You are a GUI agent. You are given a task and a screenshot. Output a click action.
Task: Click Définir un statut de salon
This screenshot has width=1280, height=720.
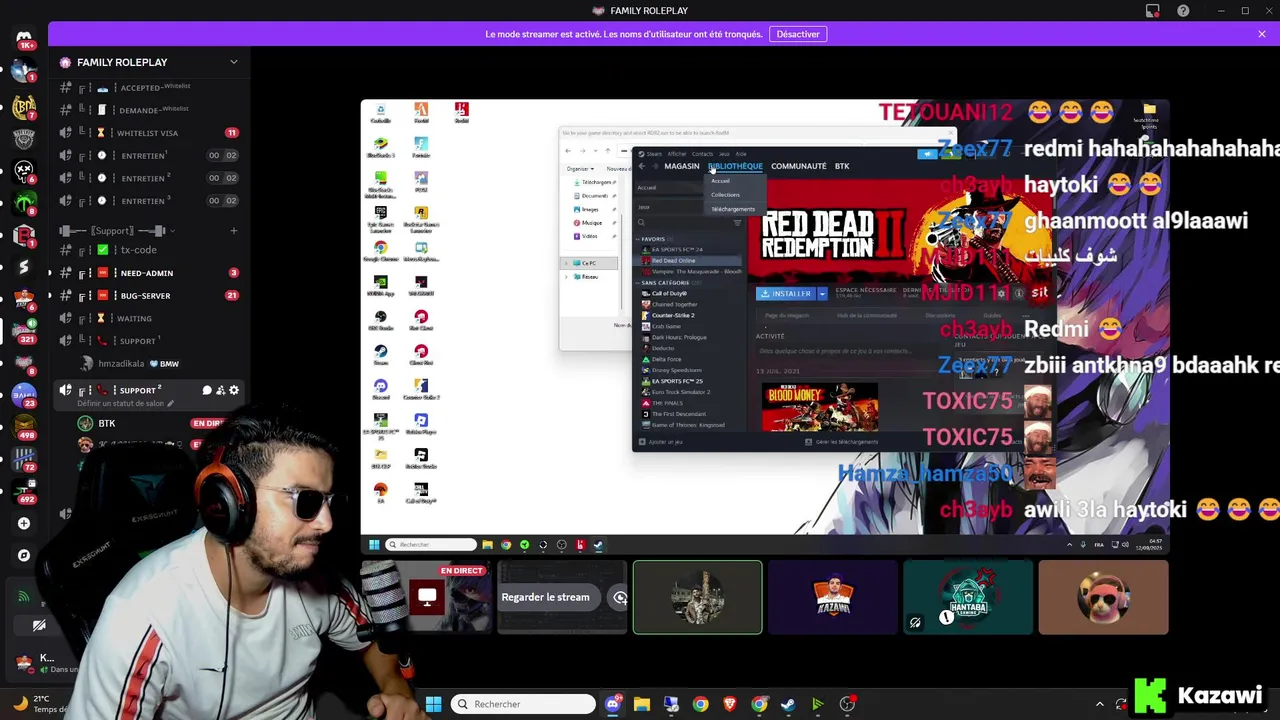tap(125, 404)
